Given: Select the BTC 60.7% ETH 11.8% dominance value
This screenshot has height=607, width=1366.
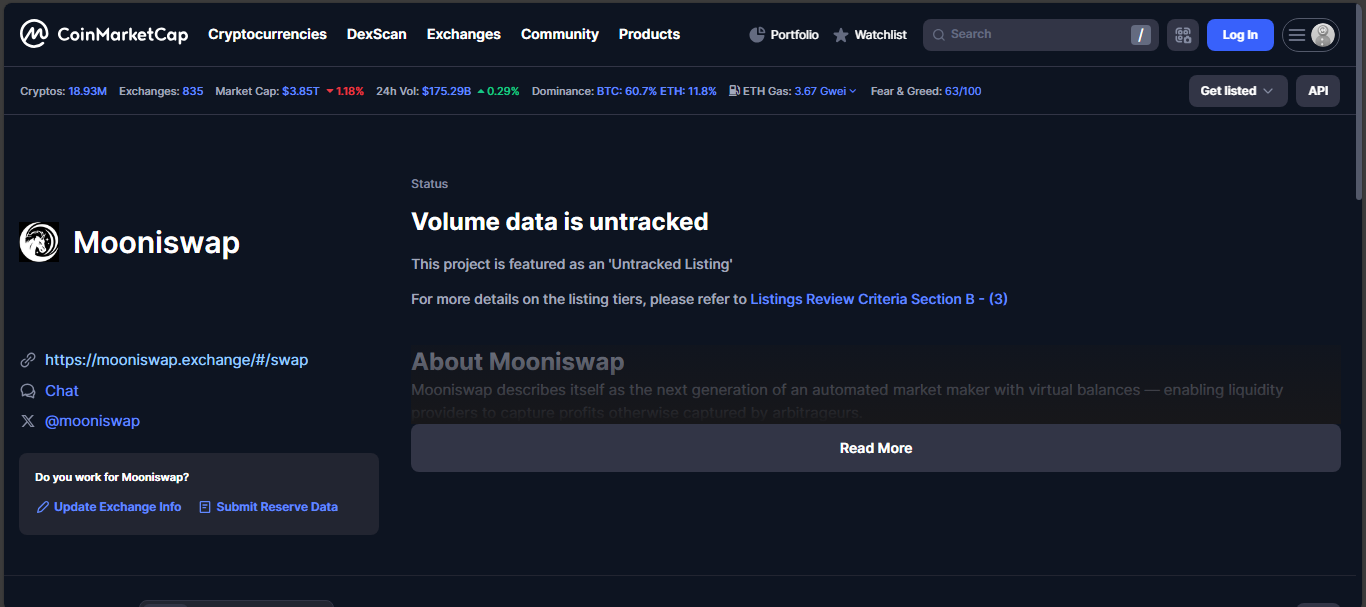Looking at the screenshot, I should [x=657, y=91].
